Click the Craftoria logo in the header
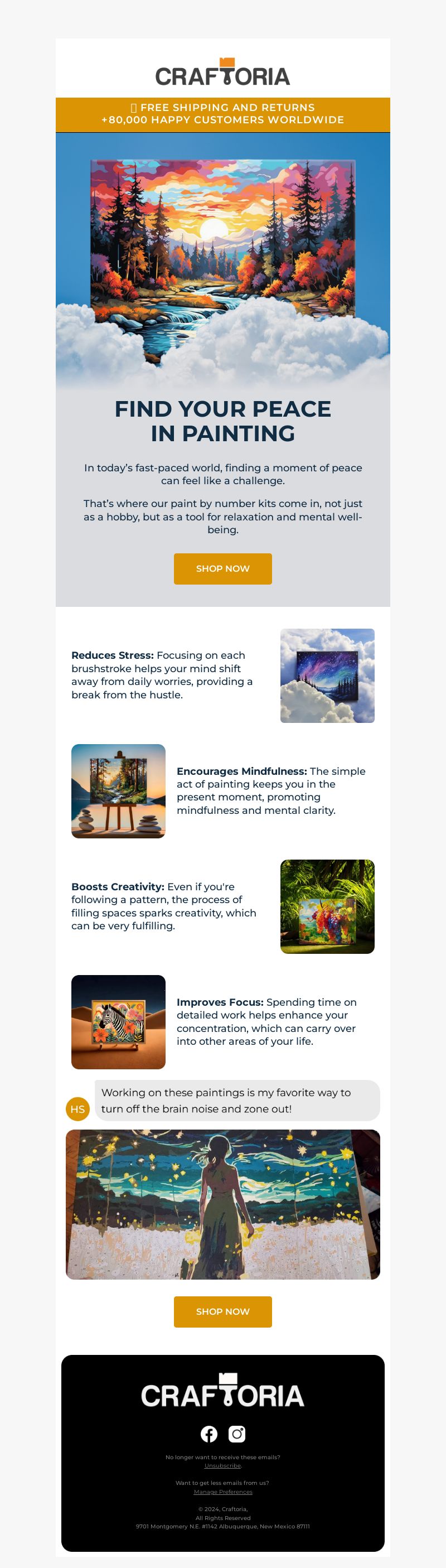The height and width of the screenshot is (1568, 446). [x=222, y=72]
